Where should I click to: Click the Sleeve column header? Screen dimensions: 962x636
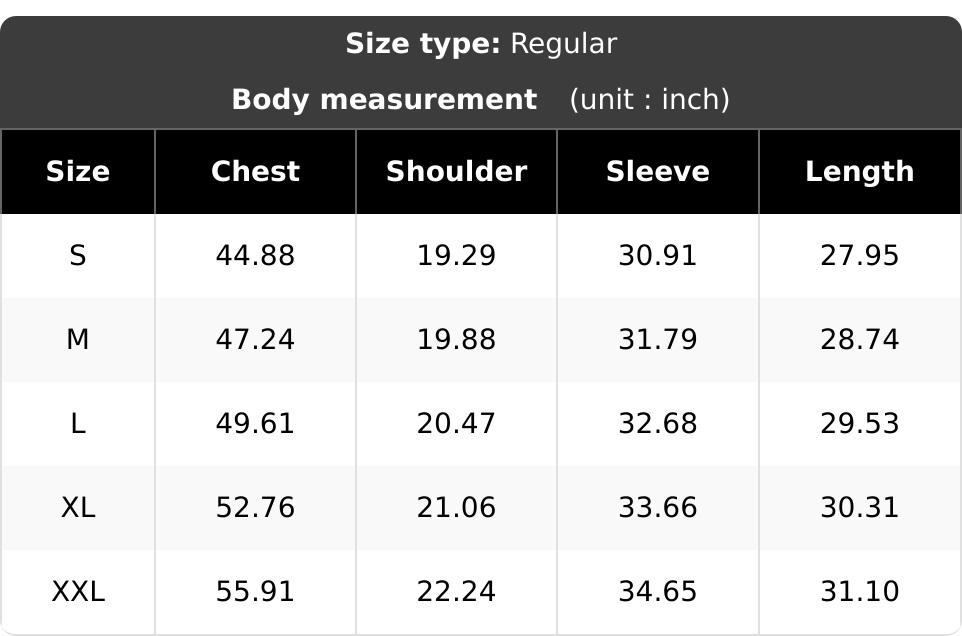[x=658, y=172]
